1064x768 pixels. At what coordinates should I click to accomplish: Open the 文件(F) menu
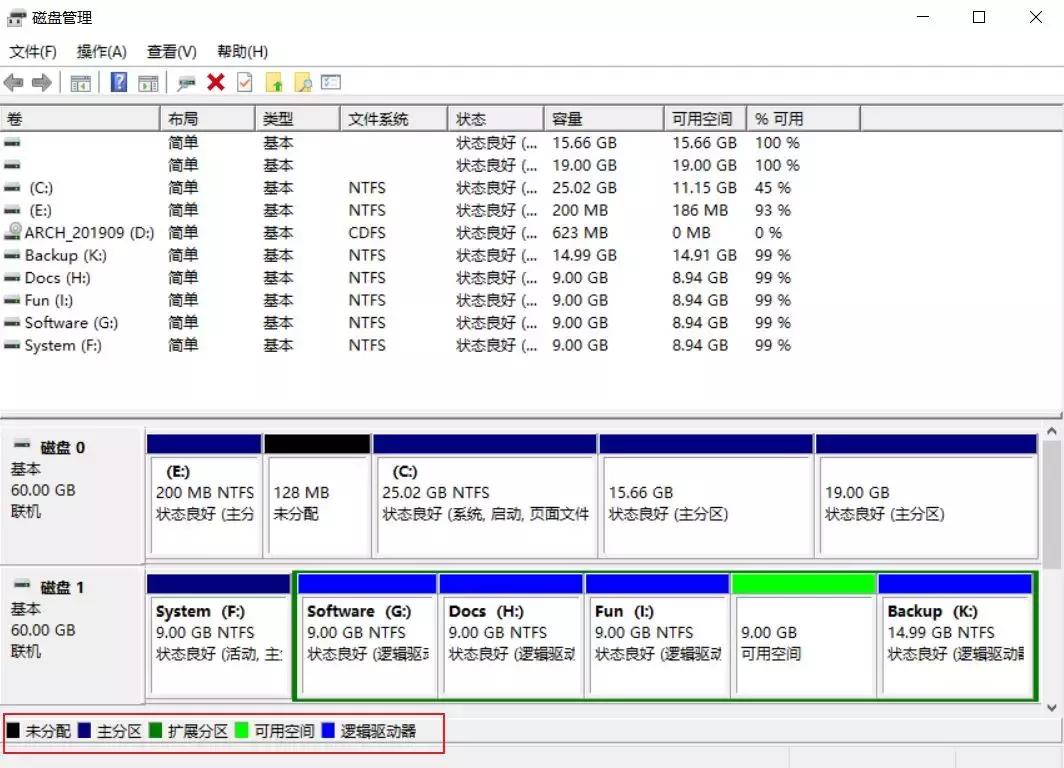click(x=32, y=51)
